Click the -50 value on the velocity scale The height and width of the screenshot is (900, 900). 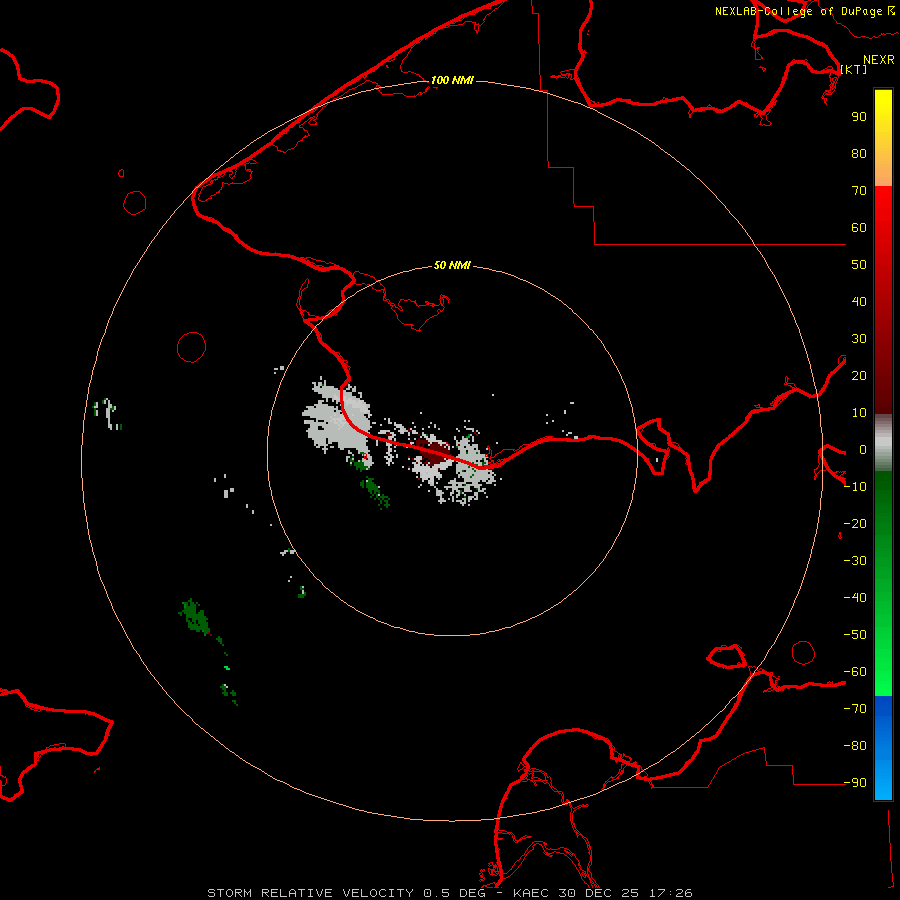(x=855, y=635)
